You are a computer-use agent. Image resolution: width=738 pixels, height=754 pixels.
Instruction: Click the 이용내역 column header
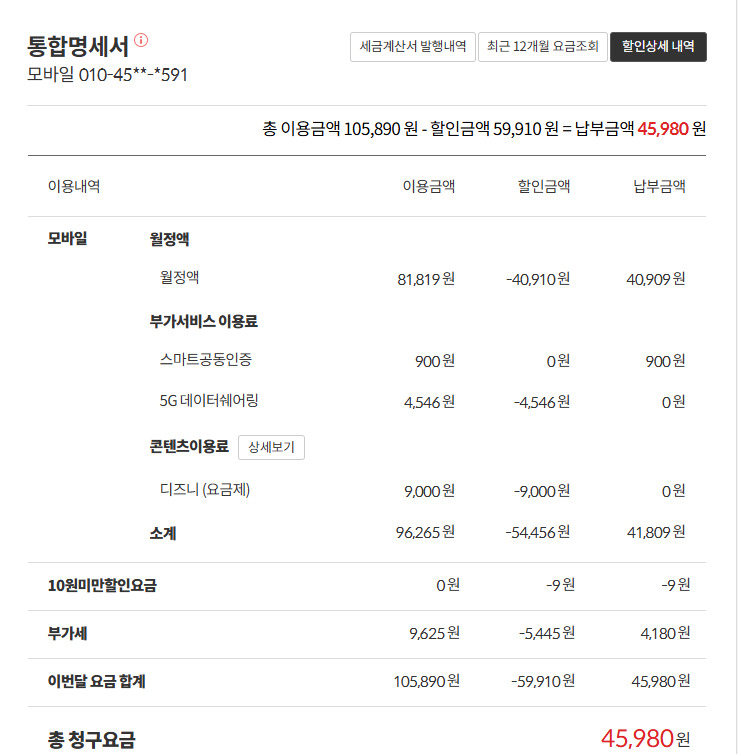(74, 186)
